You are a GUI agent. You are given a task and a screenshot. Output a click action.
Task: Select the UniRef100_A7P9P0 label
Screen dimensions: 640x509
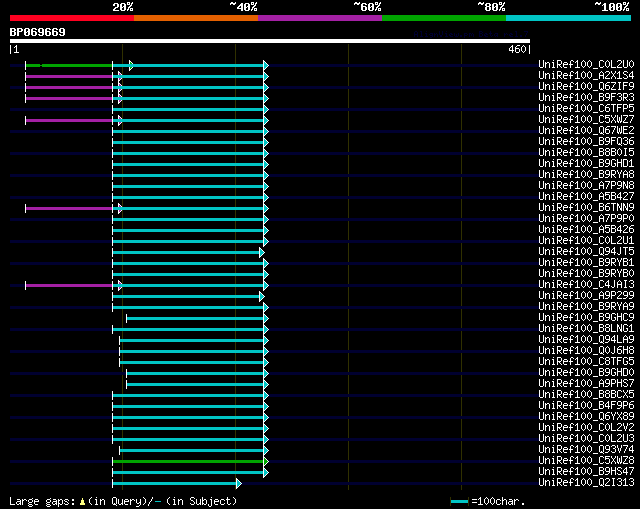pos(586,219)
